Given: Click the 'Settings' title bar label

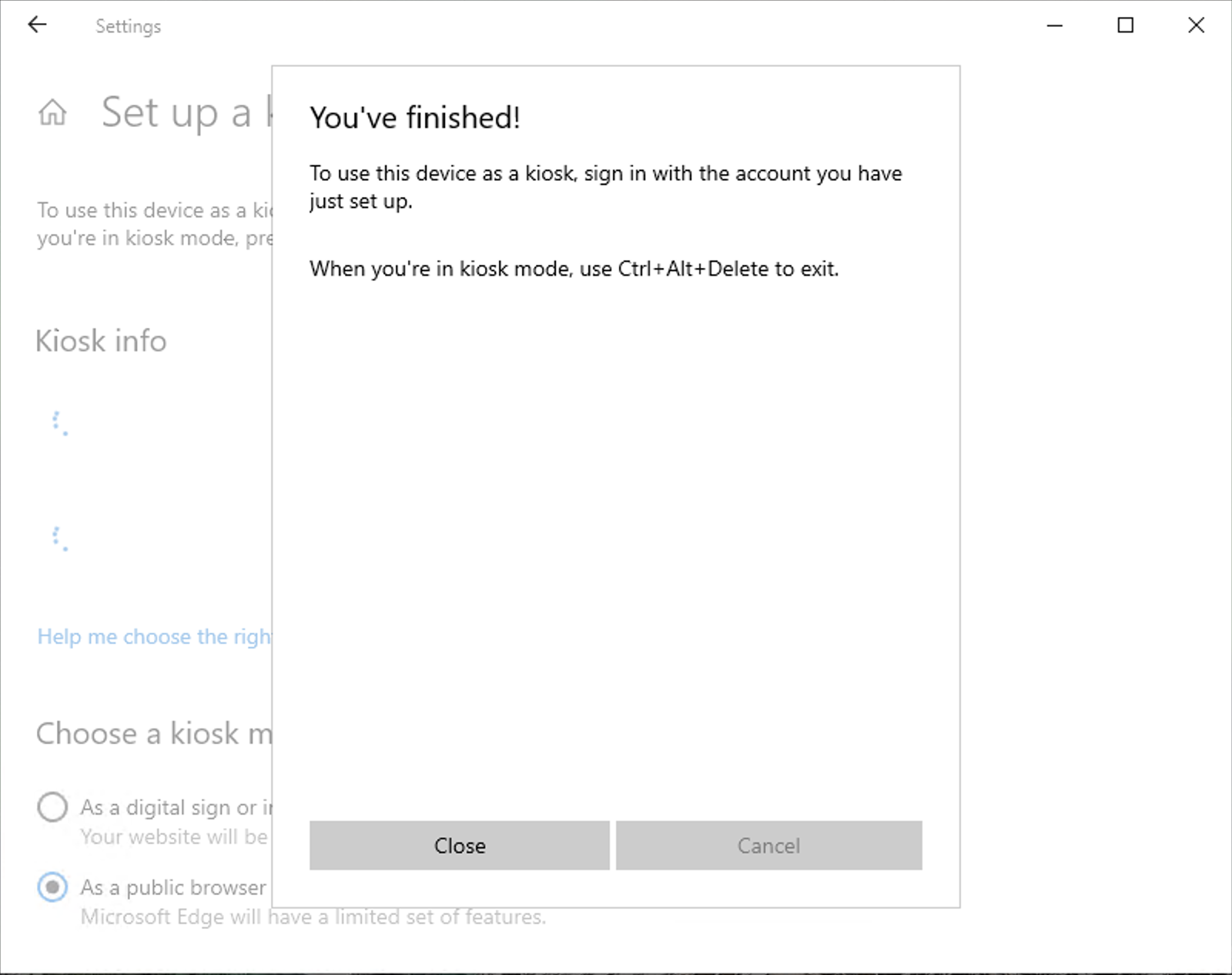Looking at the screenshot, I should coord(128,26).
